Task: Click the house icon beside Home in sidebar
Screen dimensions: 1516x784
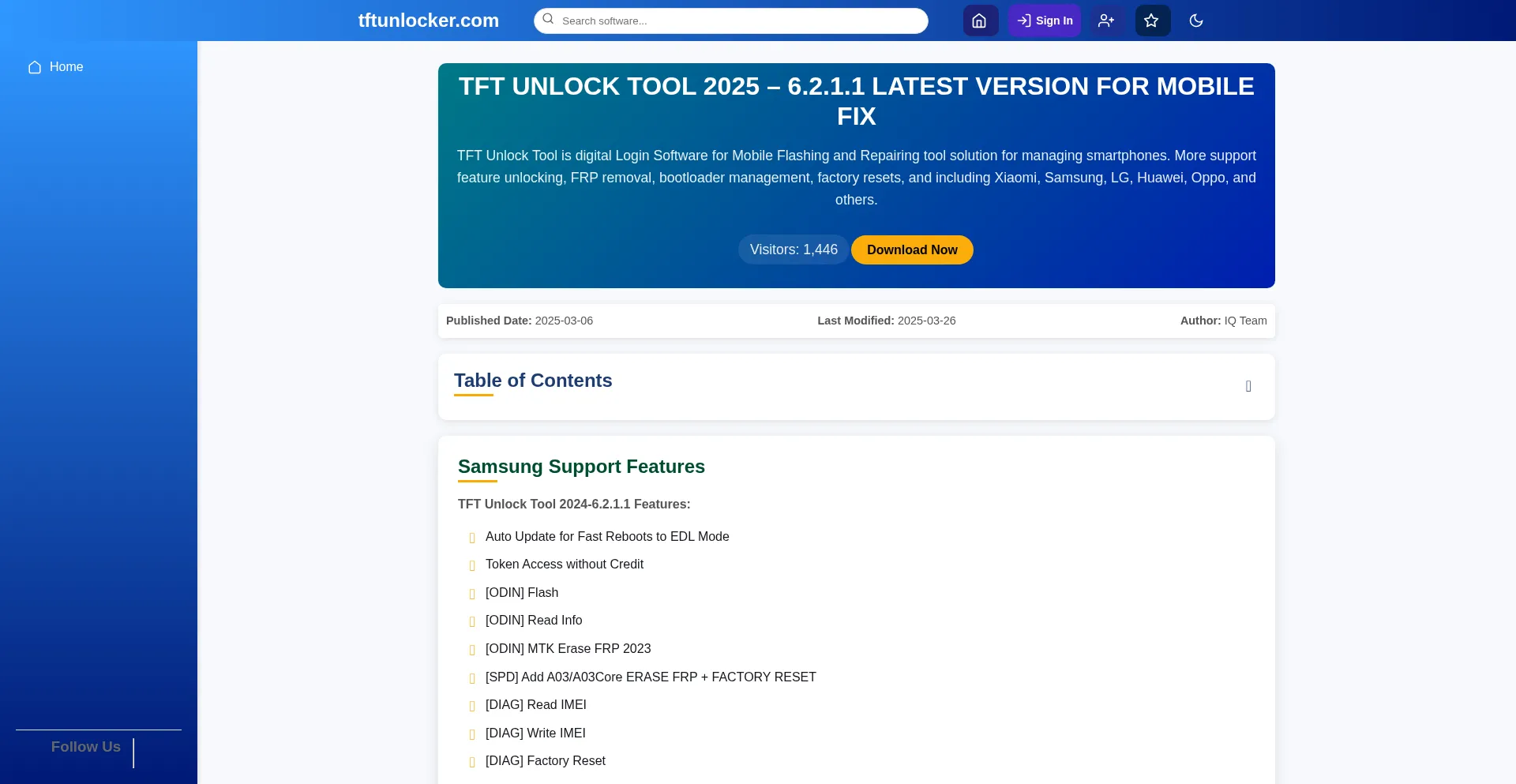Action: [x=35, y=67]
